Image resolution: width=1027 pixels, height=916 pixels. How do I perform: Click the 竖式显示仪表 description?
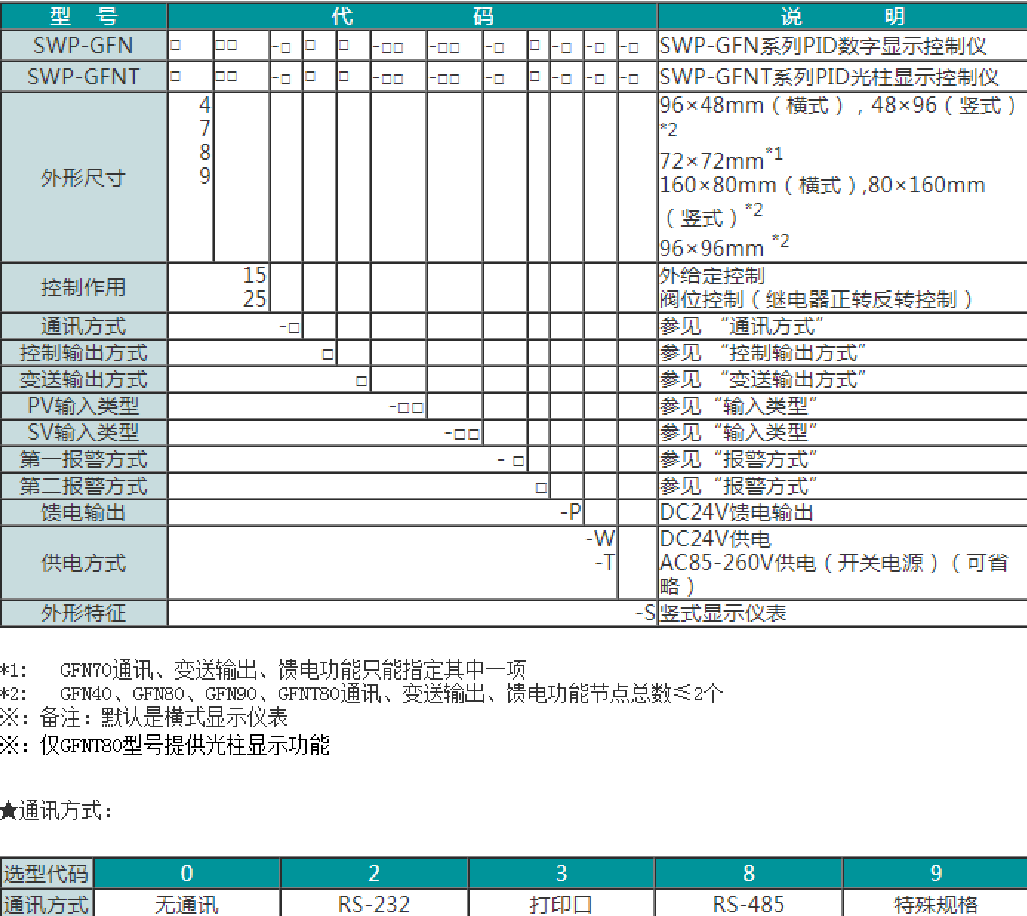click(x=722, y=613)
